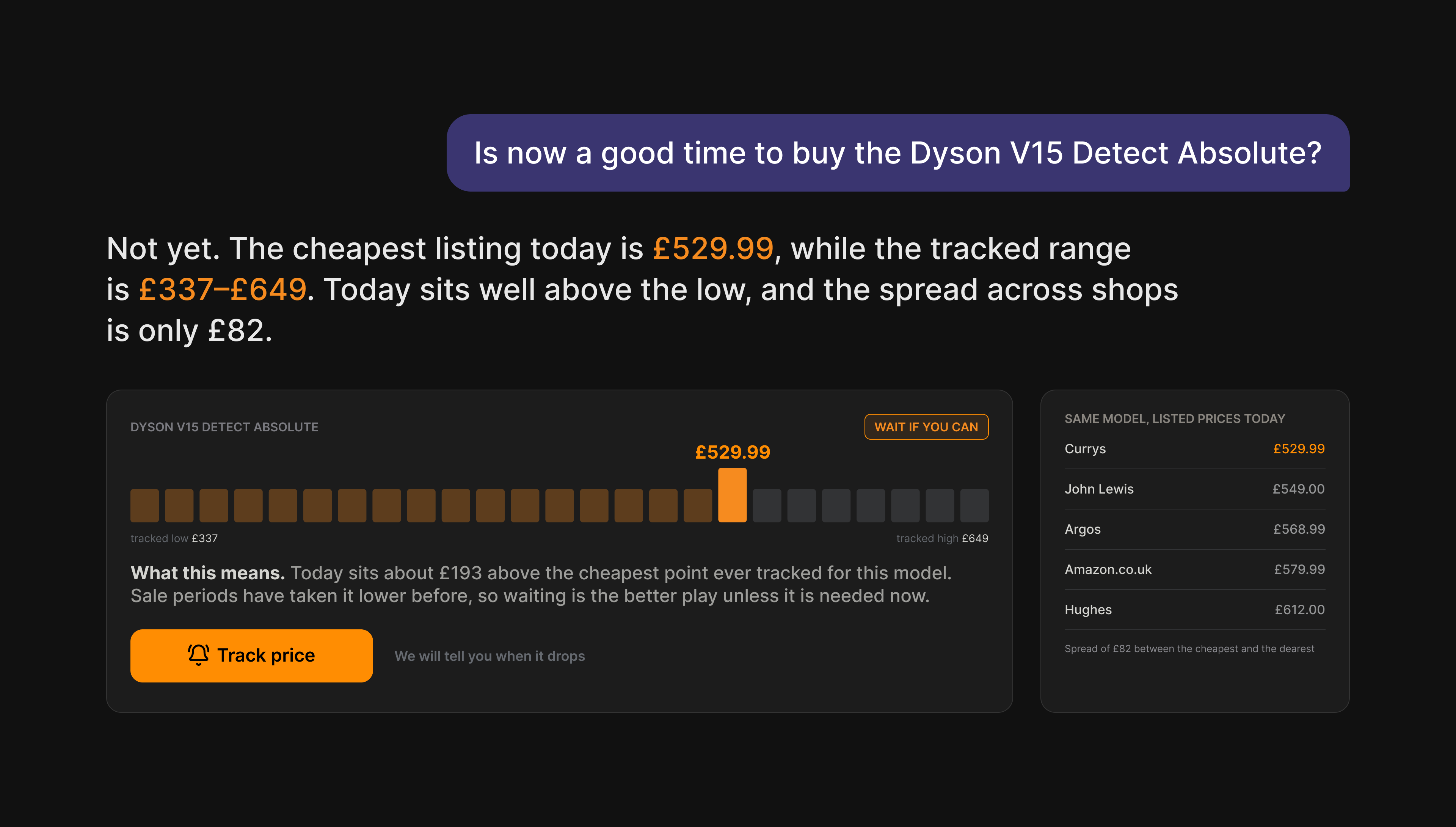The height and width of the screenshot is (827, 1456).
Task: Click the bold 'What this means.' text
Action: tap(208, 573)
